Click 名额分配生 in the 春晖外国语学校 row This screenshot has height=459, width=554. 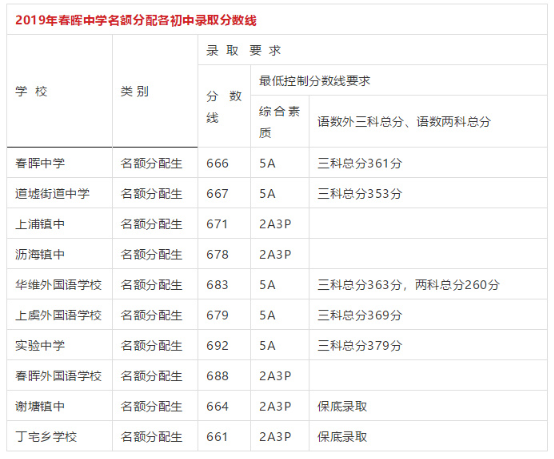point(151,376)
